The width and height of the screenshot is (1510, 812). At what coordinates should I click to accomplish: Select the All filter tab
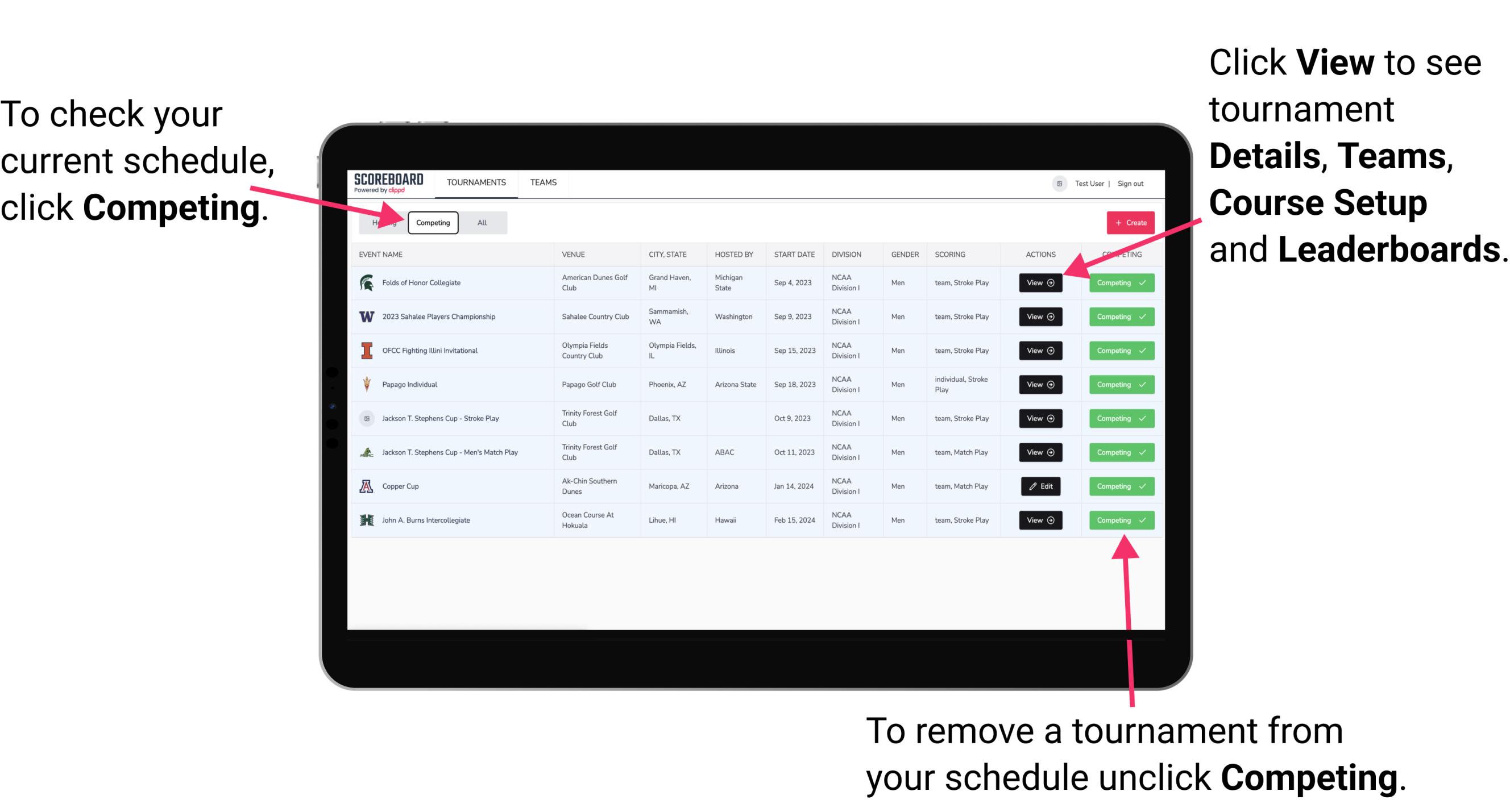[479, 223]
